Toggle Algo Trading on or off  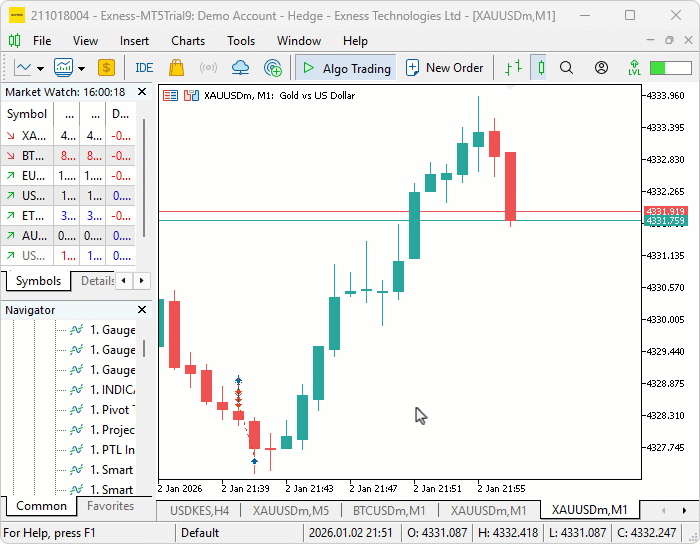click(346, 68)
